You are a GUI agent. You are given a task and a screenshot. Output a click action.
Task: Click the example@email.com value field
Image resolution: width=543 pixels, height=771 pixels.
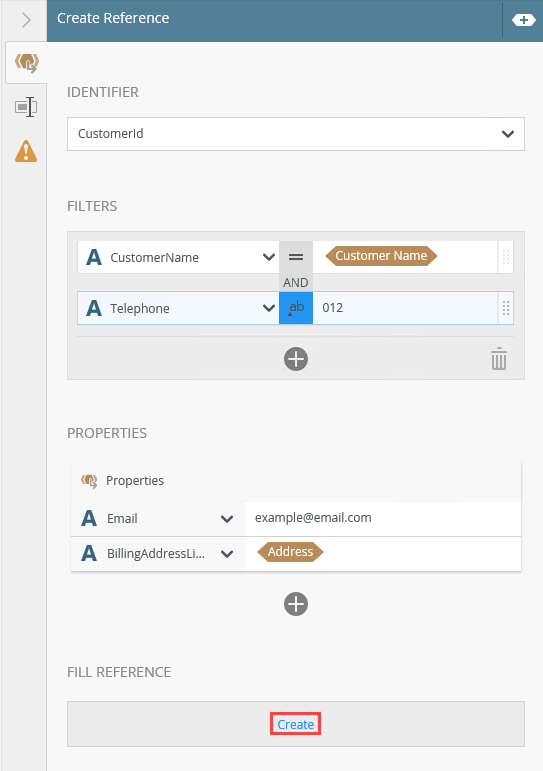(383, 518)
